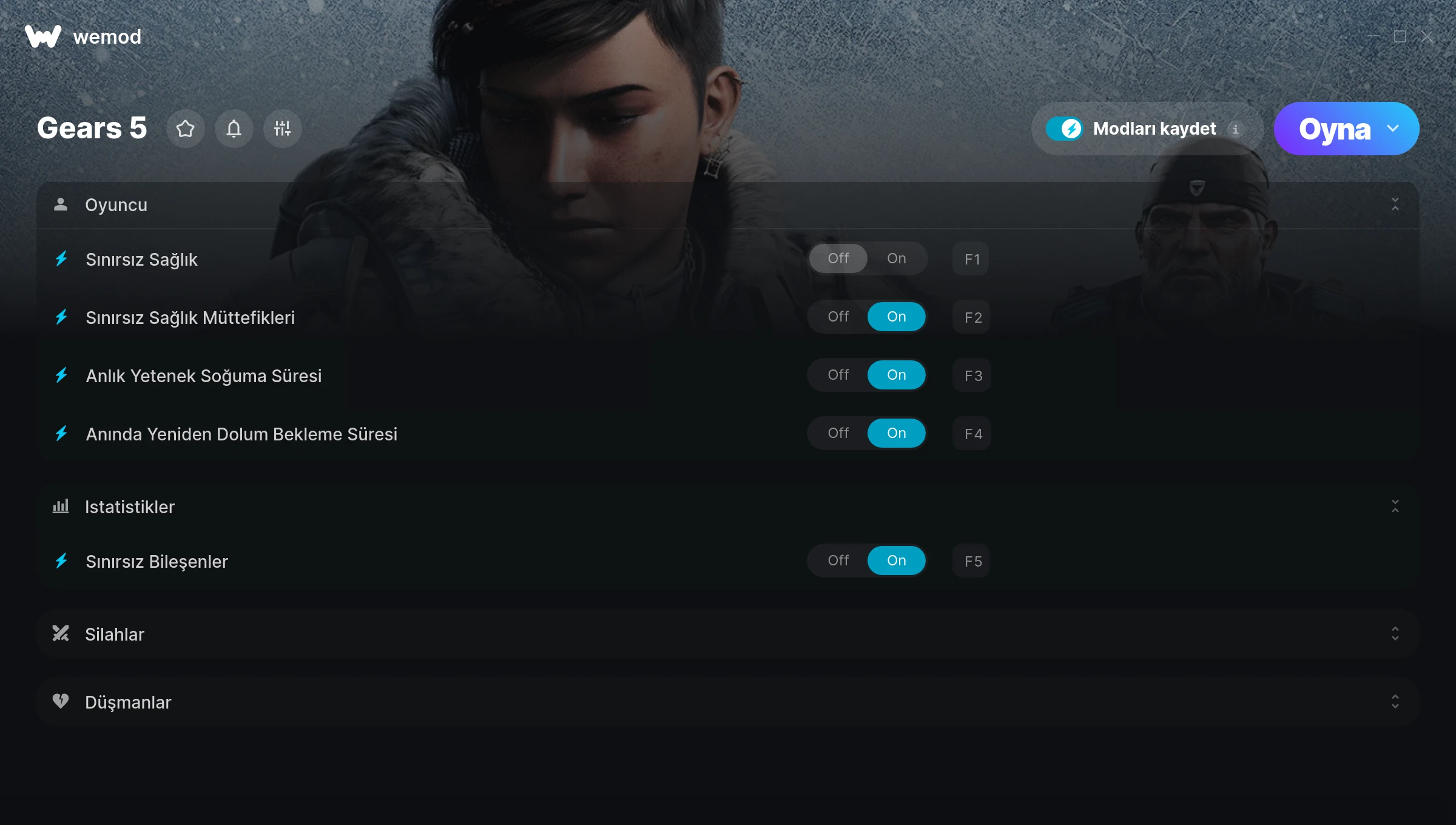
Task: Click the Istatistikler bar chart icon
Action: (61, 507)
